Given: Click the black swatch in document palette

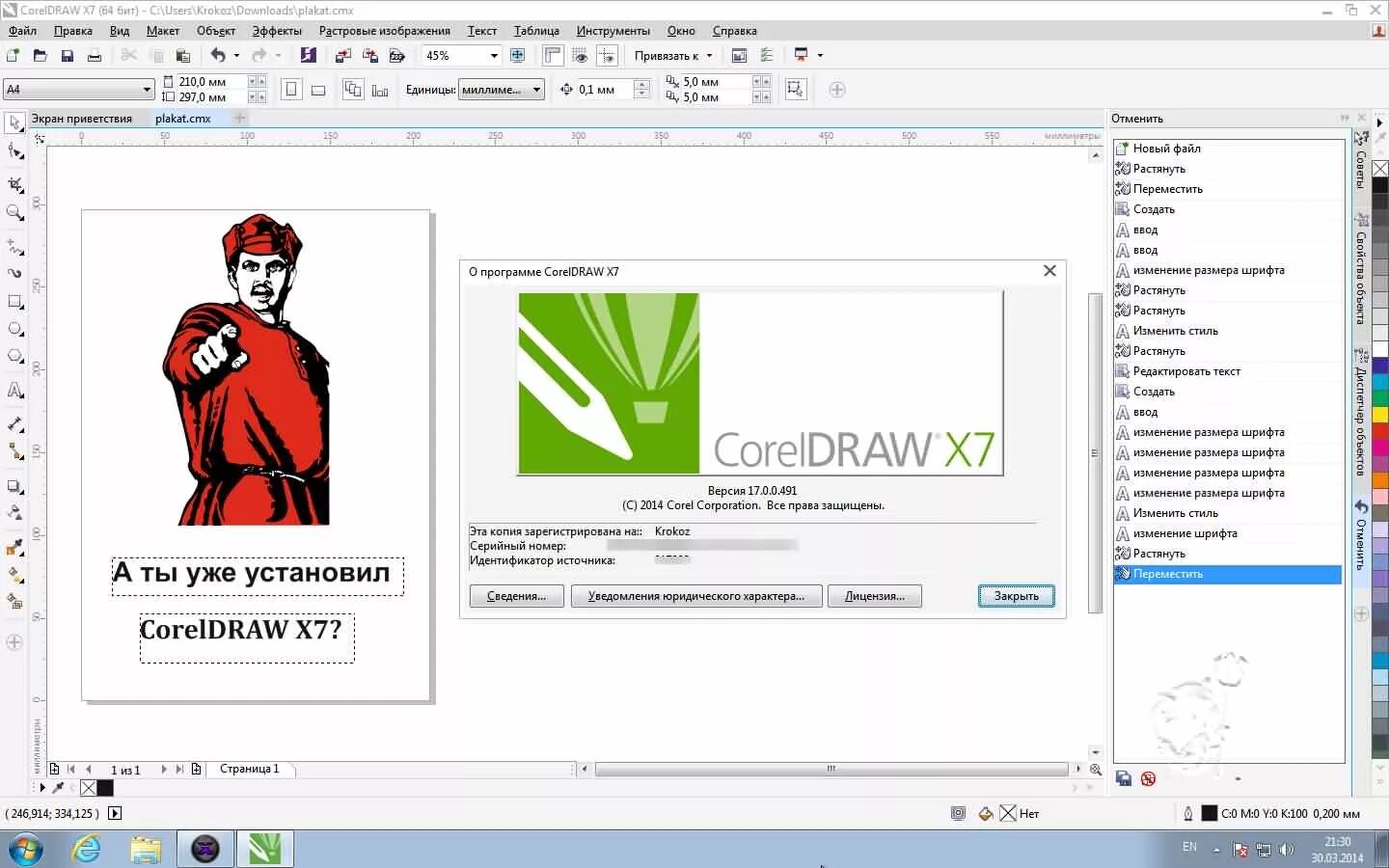Looking at the screenshot, I should pos(105,788).
